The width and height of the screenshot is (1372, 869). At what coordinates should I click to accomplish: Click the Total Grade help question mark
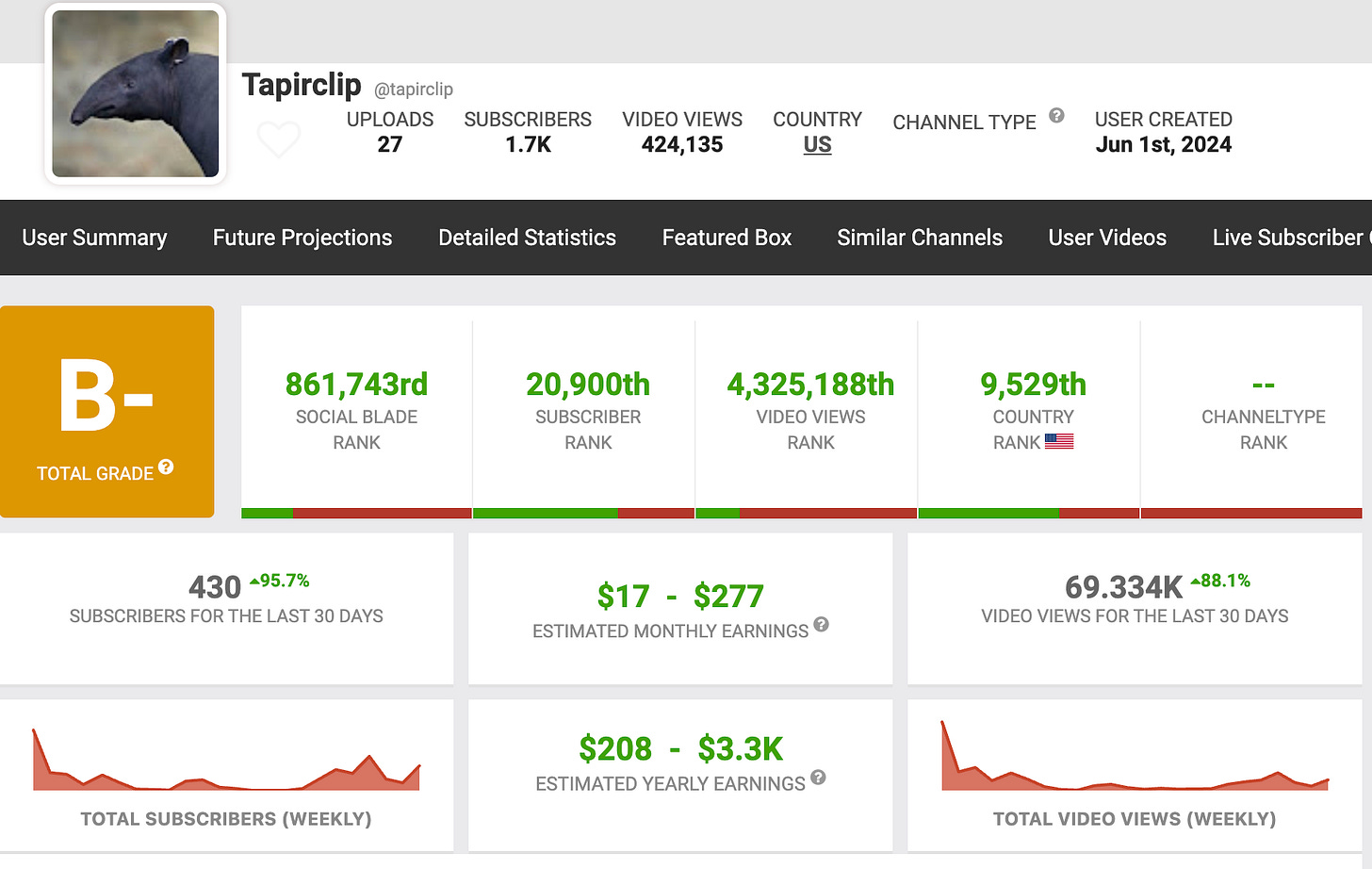tap(166, 467)
